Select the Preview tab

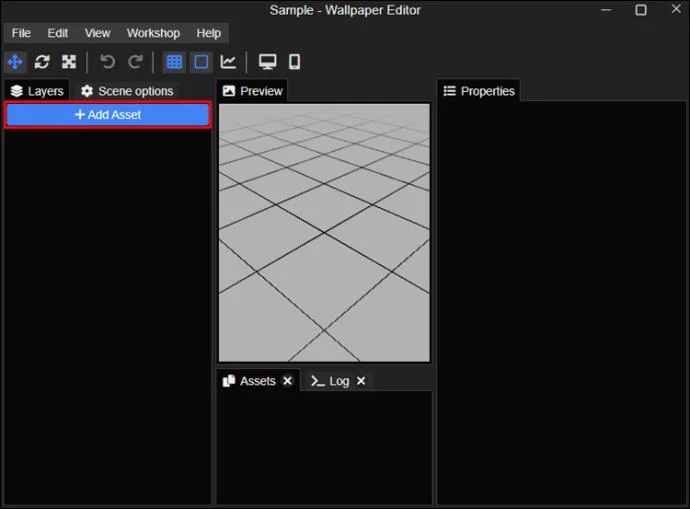253,91
